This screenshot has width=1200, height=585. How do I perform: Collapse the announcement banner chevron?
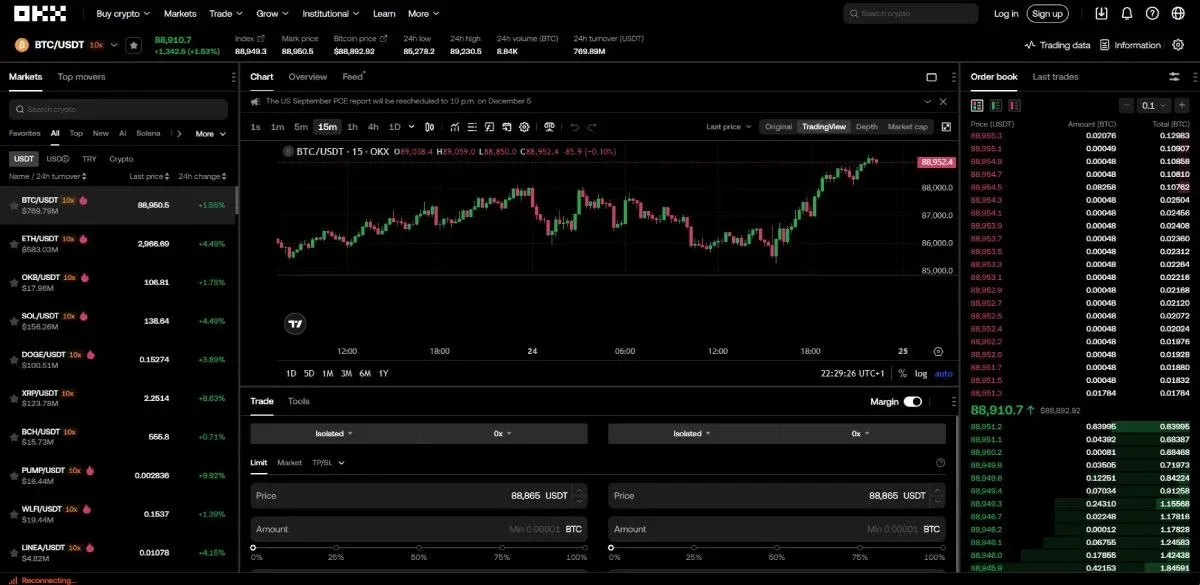tap(926, 101)
